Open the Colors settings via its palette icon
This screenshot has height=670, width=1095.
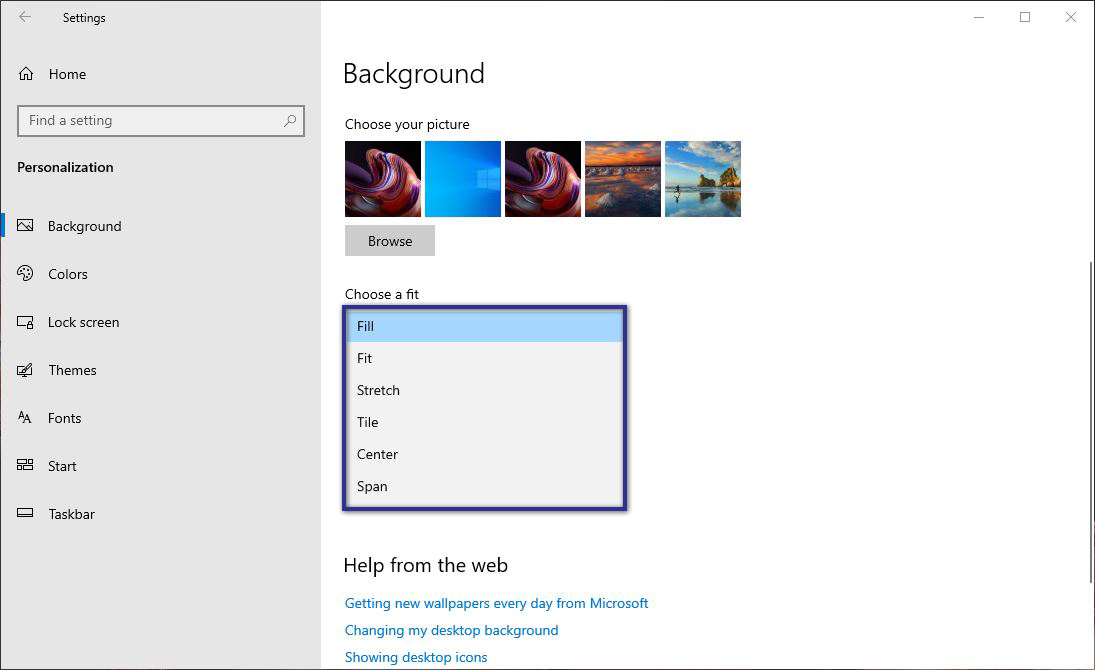pyautogui.click(x=26, y=273)
